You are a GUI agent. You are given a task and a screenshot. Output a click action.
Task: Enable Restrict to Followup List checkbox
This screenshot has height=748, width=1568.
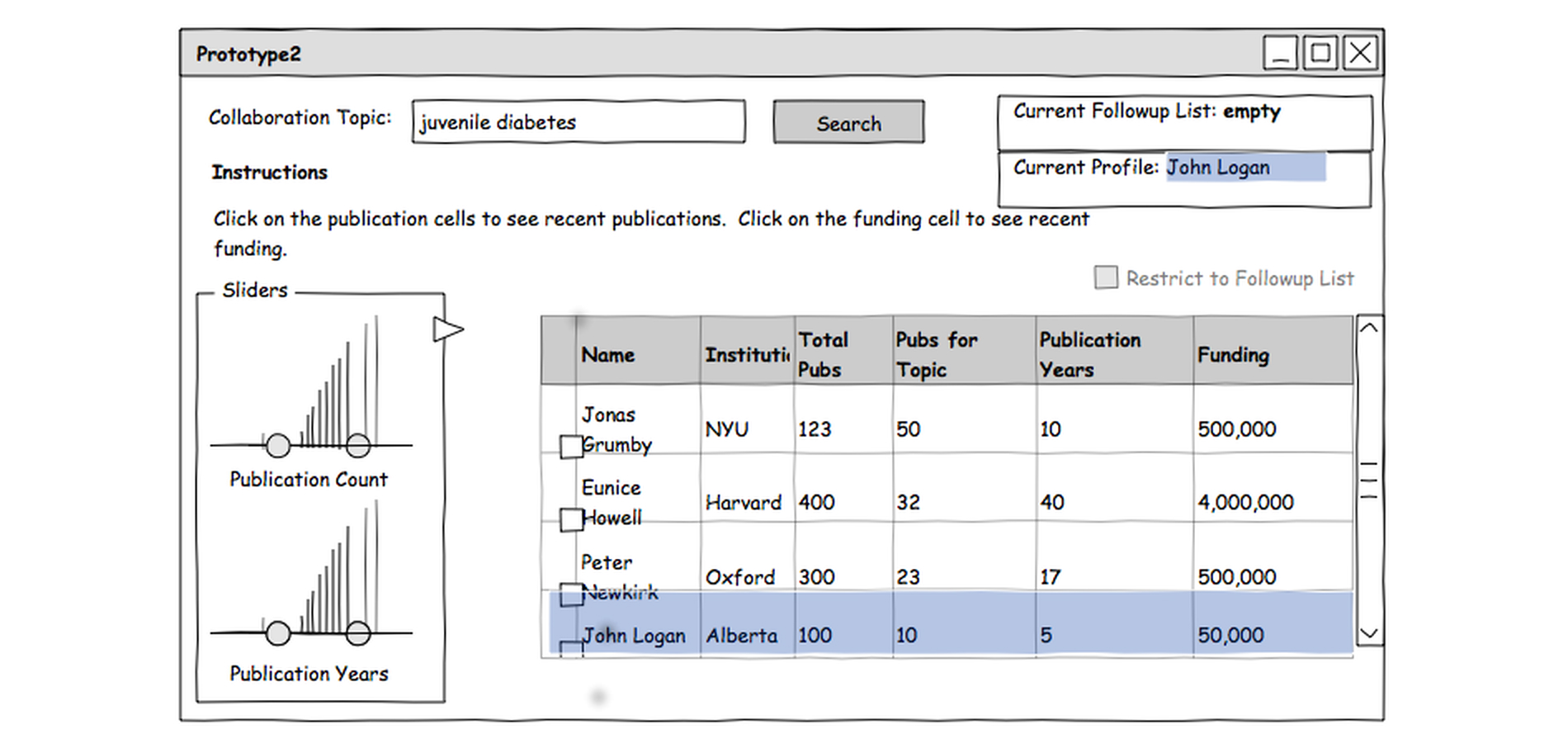[1106, 277]
